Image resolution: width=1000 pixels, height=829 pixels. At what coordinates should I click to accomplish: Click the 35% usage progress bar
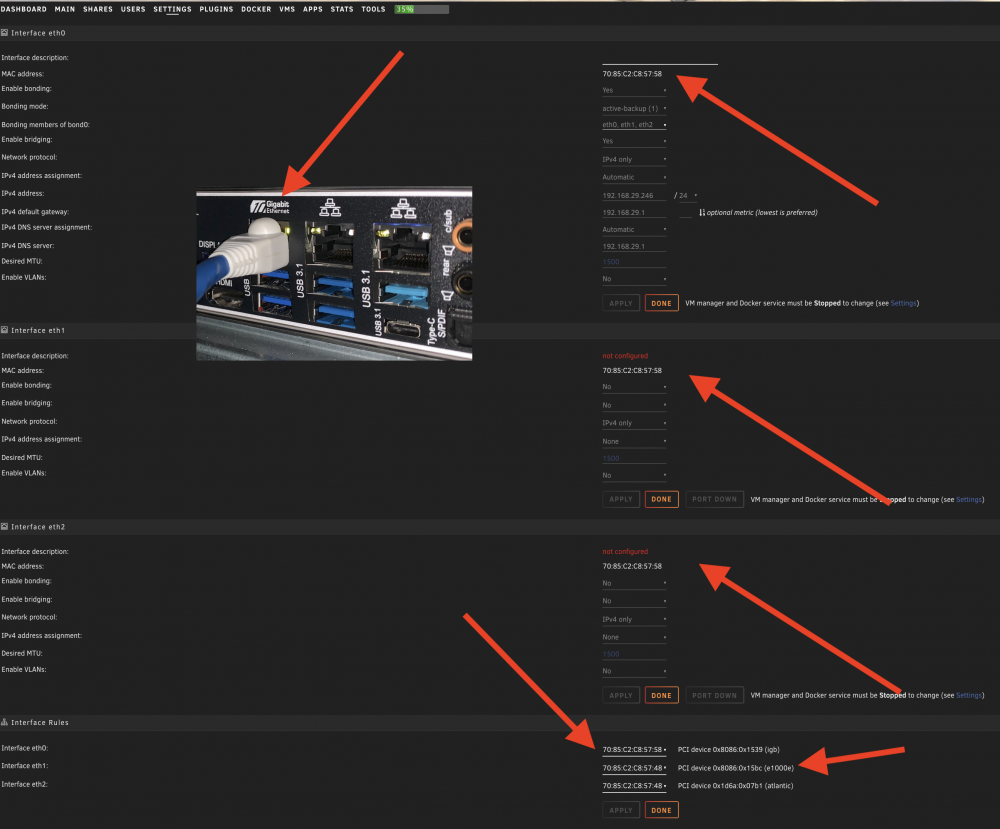(422, 9)
